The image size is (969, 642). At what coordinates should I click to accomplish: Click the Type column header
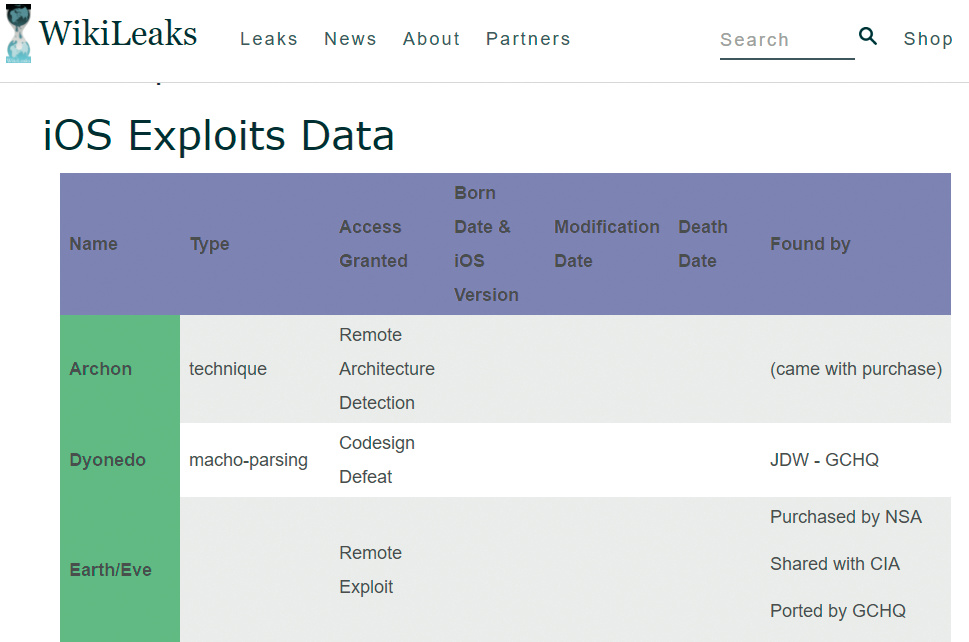coord(210,244)
